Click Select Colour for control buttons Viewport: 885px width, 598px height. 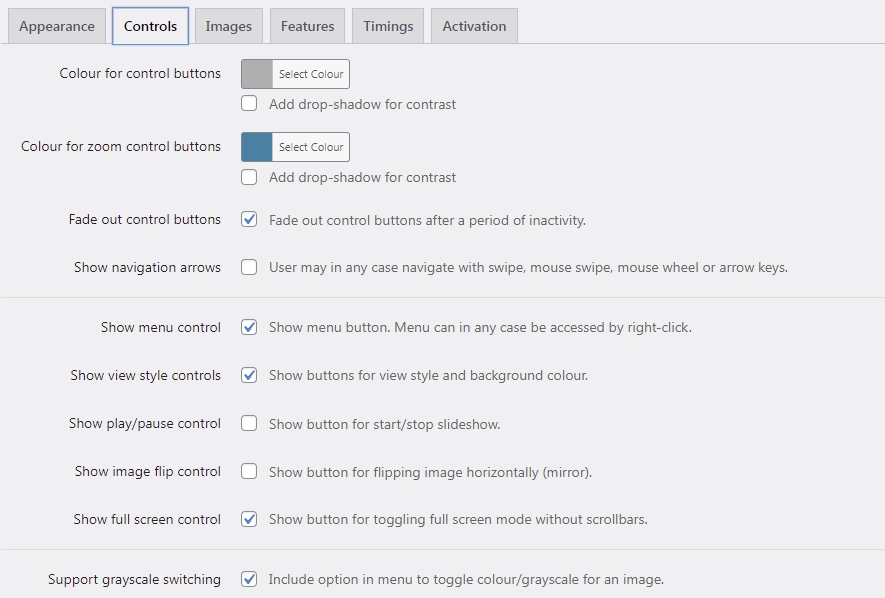[311, 74]
